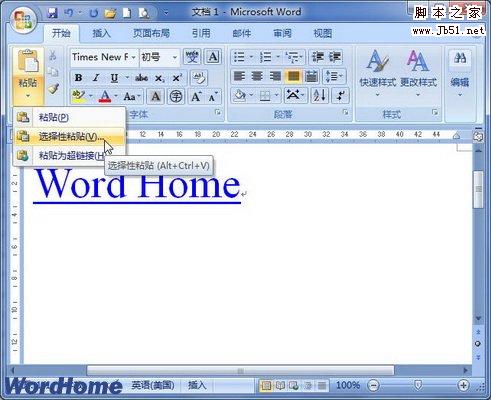Viewport: 491px width, 400px height.
Task: Open the 字体 dialog launcher
Action: (218, 113)
